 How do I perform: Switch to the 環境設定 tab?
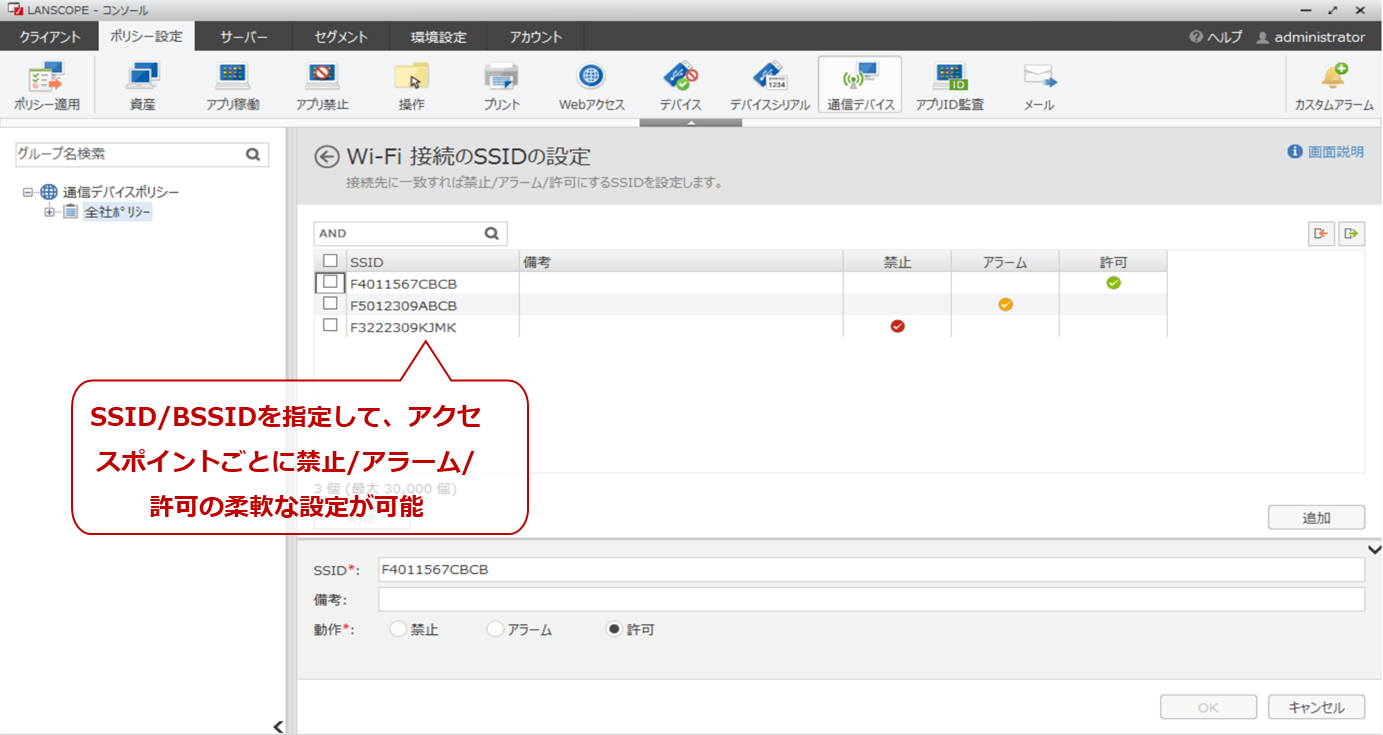(438, 37)
